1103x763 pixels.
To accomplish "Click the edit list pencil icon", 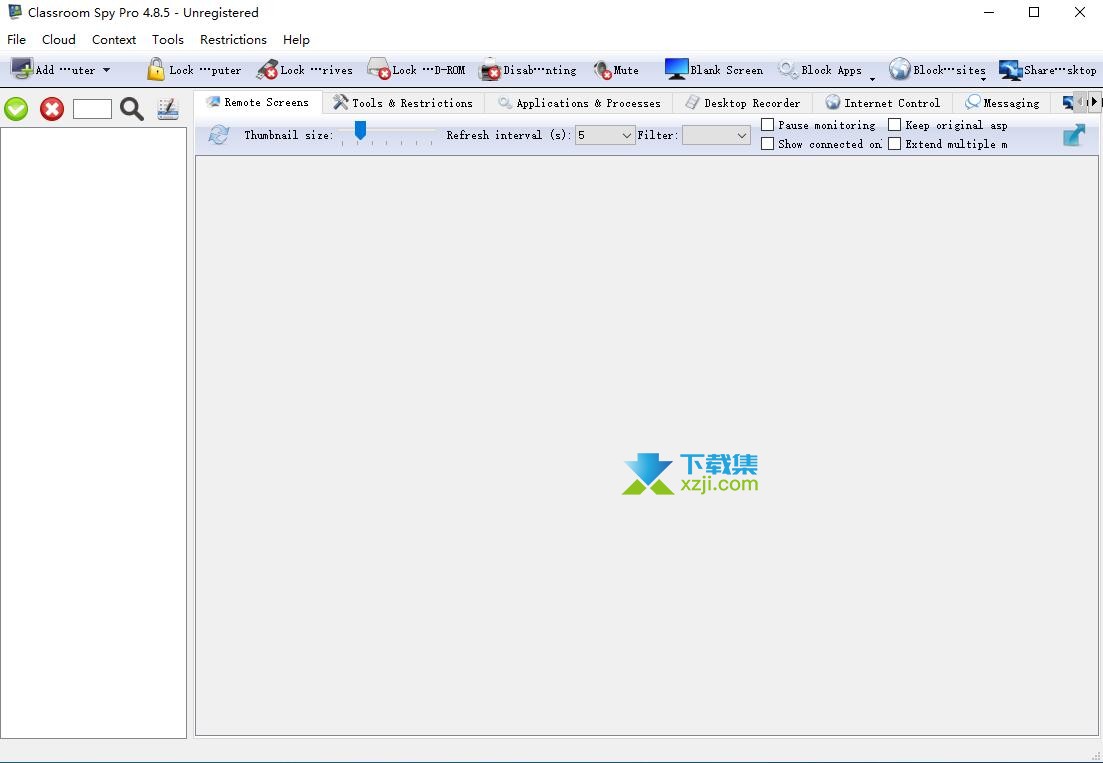I will point(167,109).
